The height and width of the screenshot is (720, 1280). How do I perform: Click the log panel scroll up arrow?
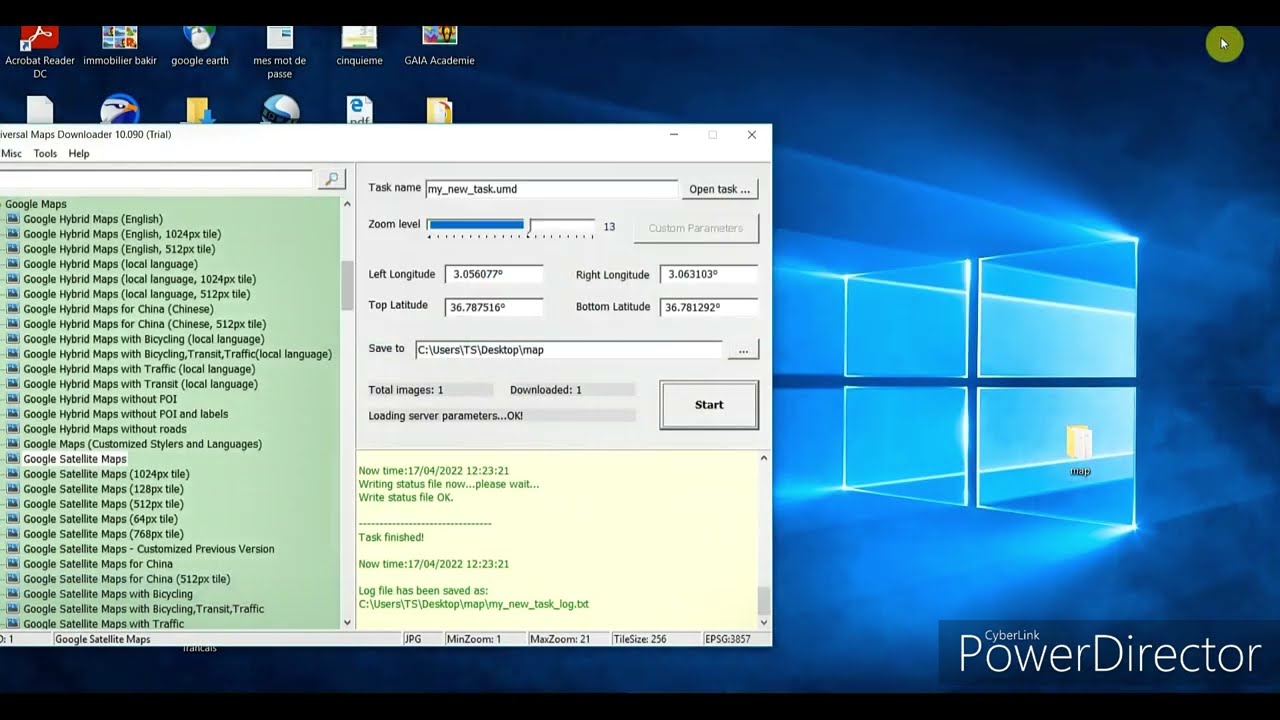764,458
